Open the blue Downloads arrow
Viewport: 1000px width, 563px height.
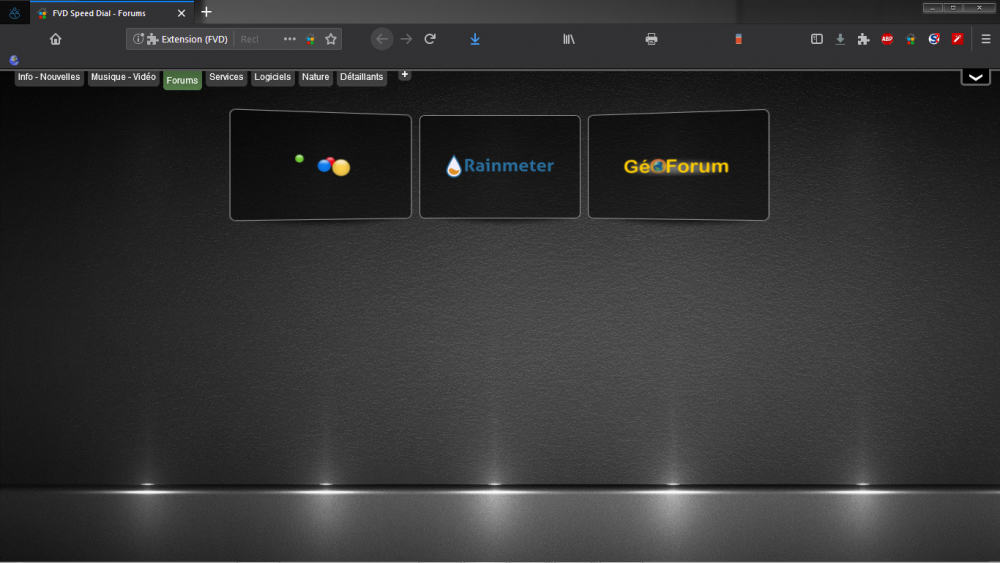coord(475,39)
